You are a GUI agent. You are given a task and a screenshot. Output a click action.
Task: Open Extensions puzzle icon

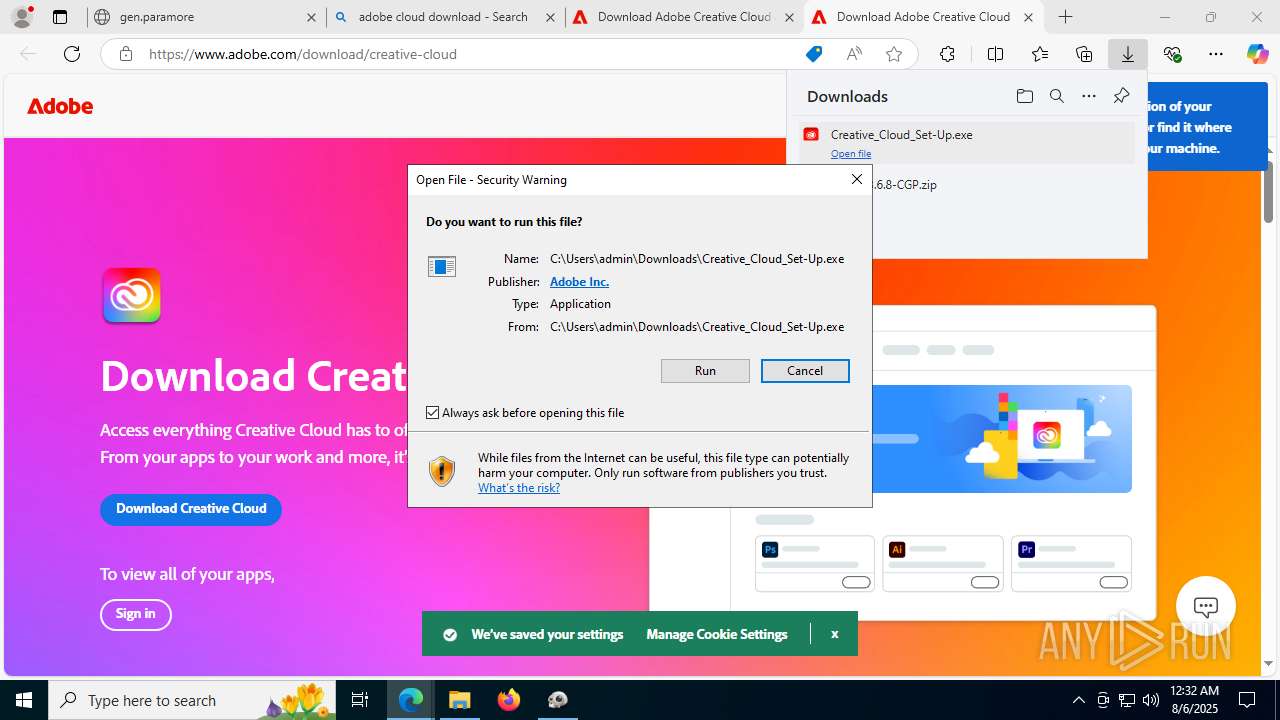tap(947, 54)
